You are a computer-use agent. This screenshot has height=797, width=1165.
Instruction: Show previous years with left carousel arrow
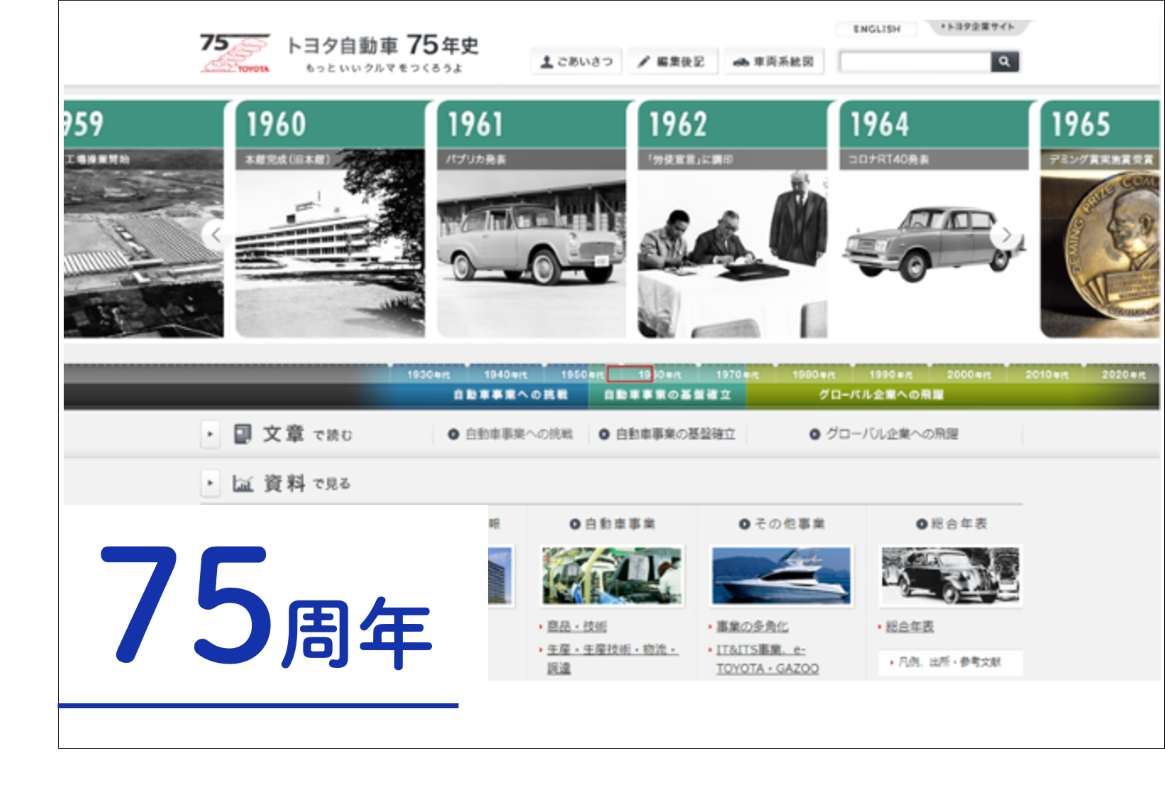[215, 235]
